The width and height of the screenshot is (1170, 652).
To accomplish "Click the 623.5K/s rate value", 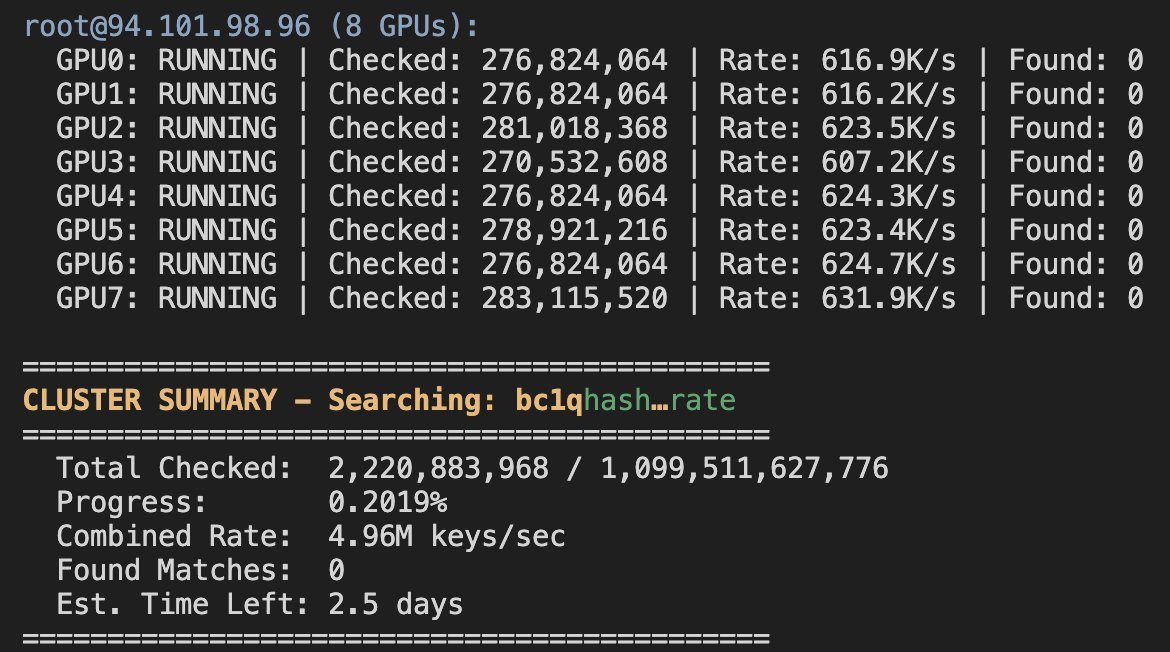I will click(x=889, y=128).
